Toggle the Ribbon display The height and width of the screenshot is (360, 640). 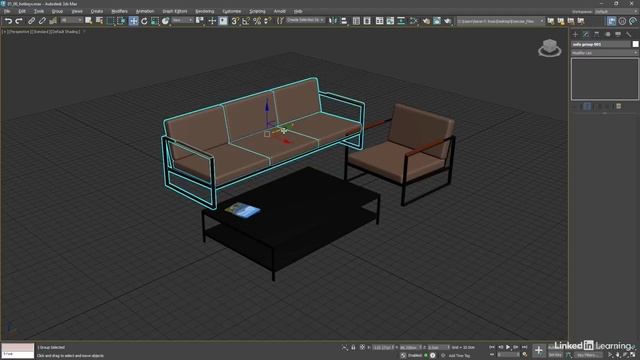click(380, 21)
